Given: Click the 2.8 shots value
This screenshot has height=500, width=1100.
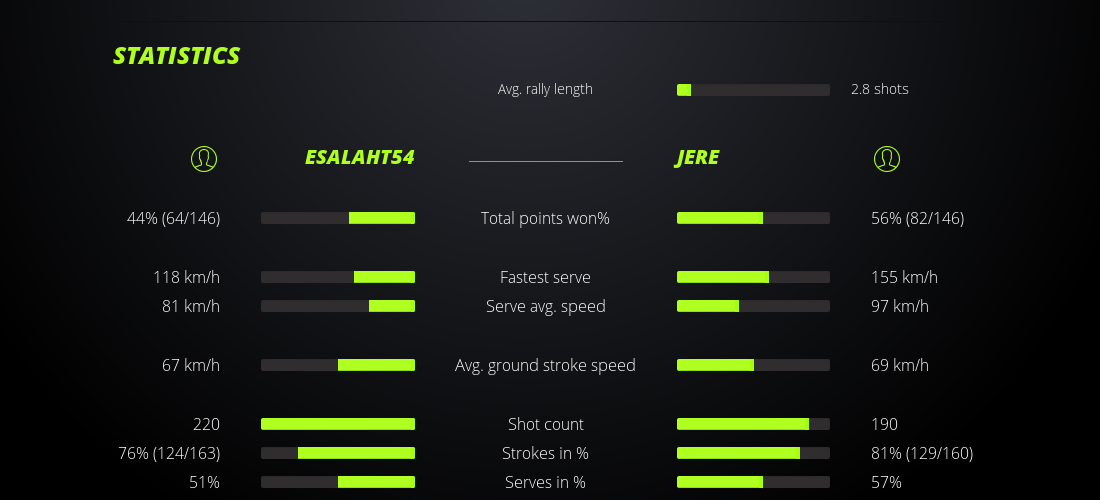Looking at the screenshot, I should tap(879, 89).
